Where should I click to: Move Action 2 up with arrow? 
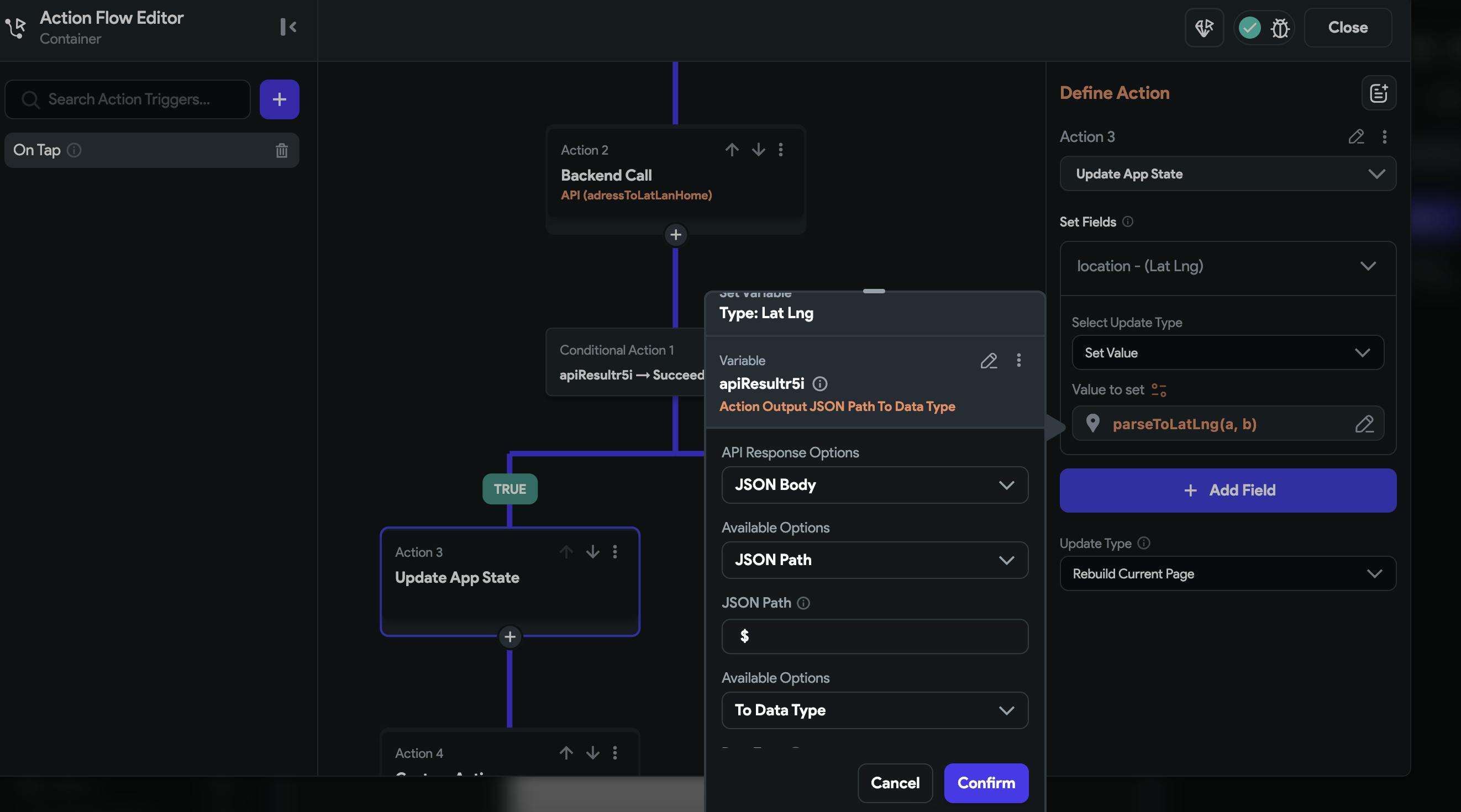(732, 150)
